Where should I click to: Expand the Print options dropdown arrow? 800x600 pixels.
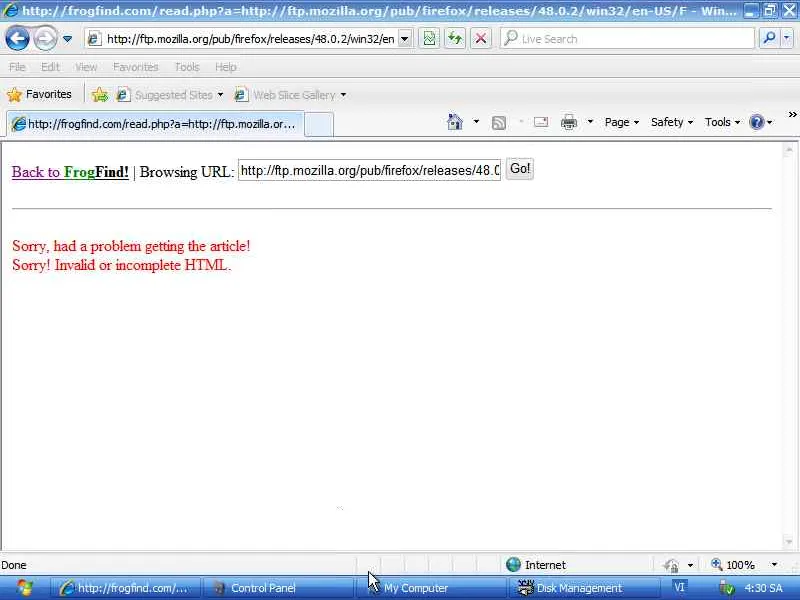click(590, 122)
